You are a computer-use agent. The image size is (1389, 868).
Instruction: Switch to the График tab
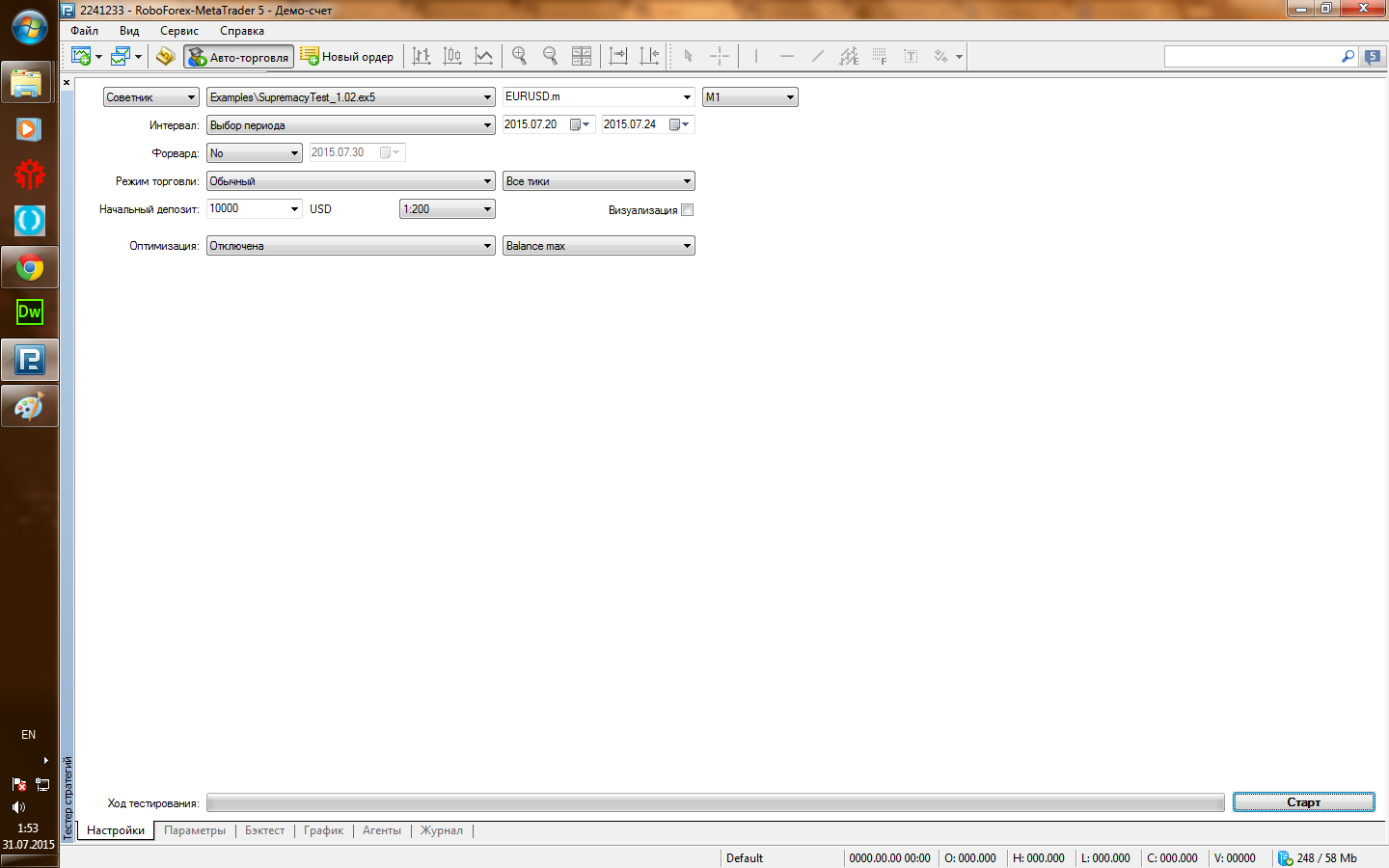(x=324, y=830)
